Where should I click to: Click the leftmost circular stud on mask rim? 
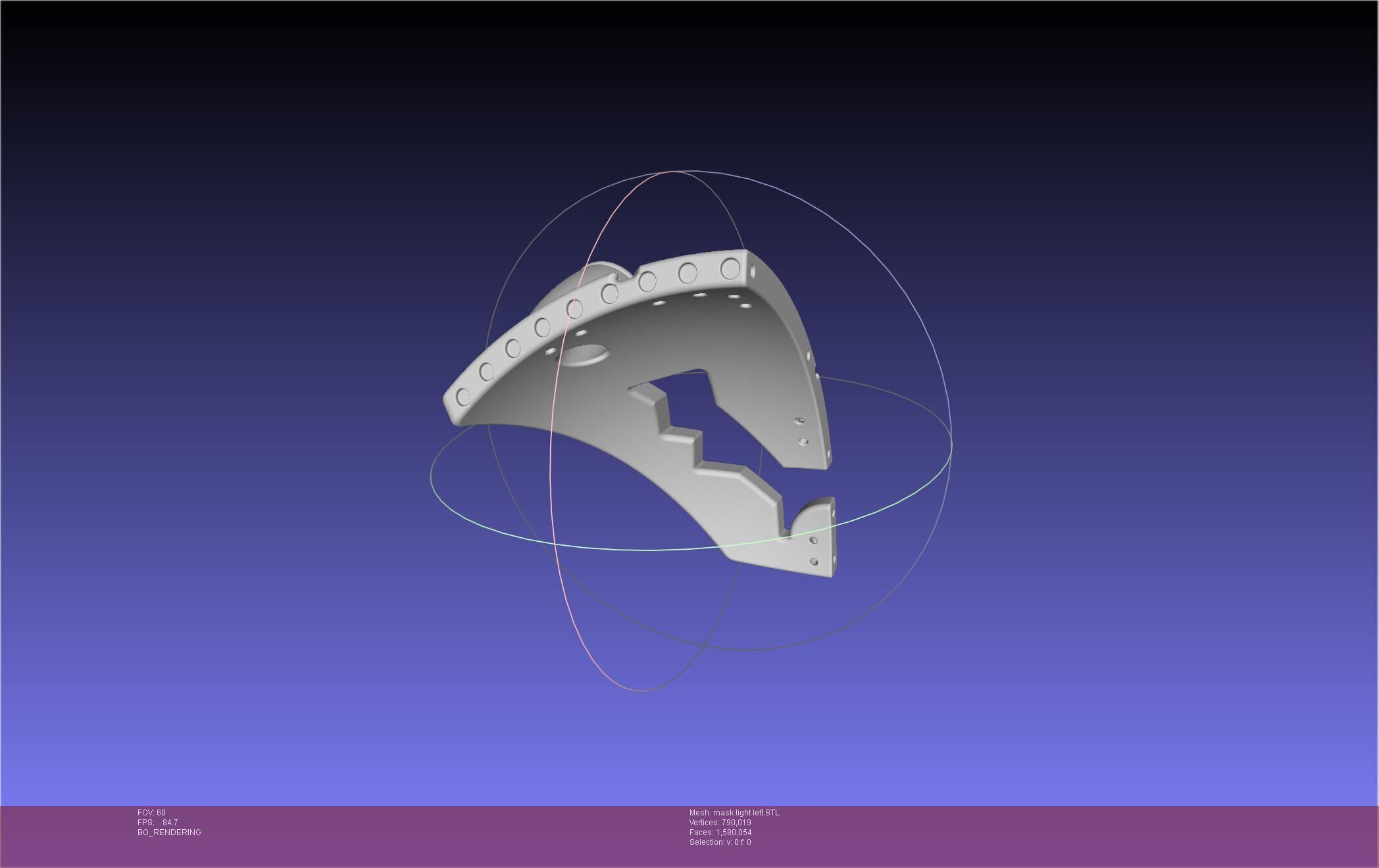pos(463,397)
